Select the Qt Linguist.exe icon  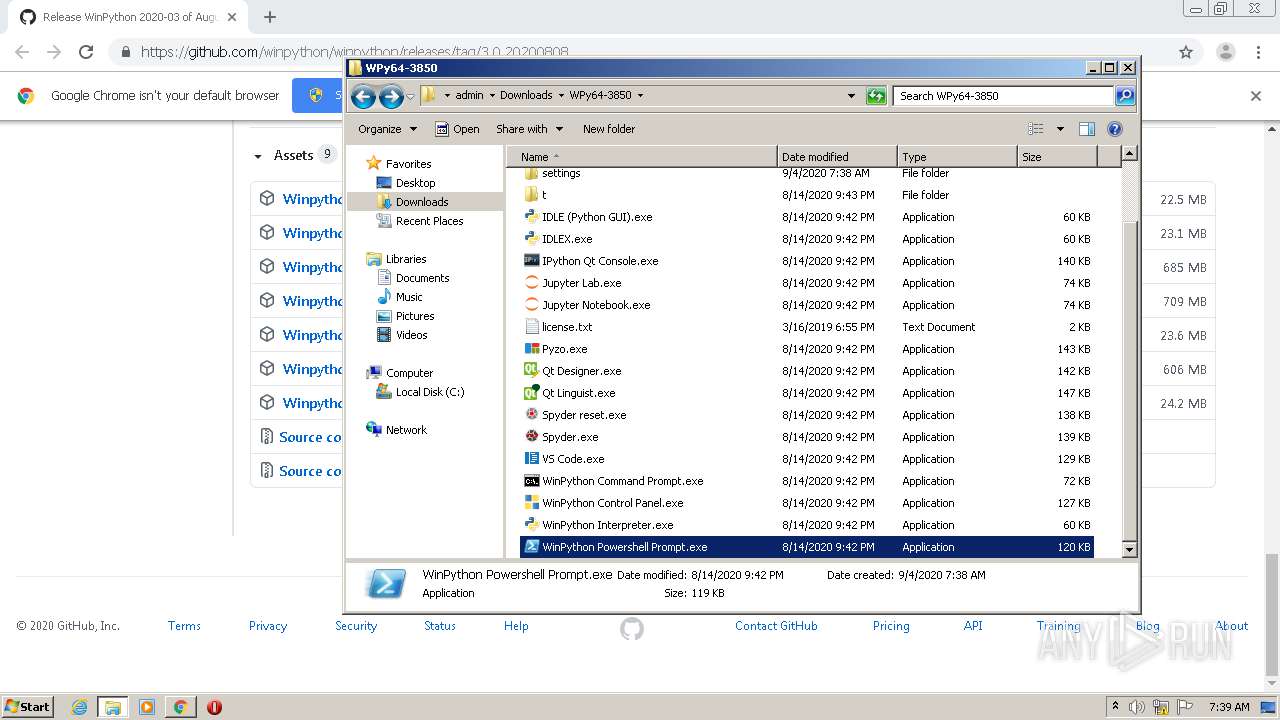click(532, 393)
